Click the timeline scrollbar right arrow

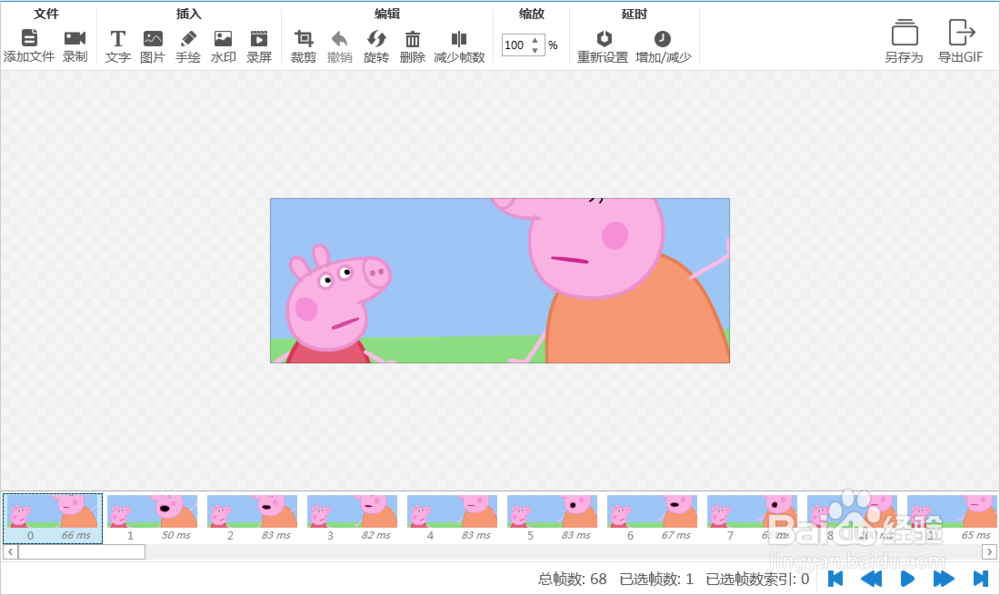pos(989,552)
